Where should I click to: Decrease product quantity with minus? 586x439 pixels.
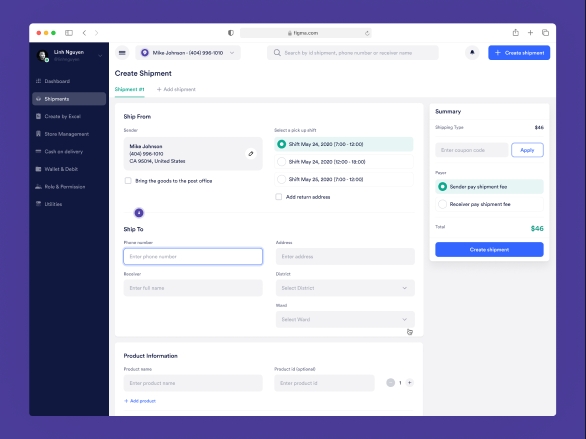(x=391, y=383)
